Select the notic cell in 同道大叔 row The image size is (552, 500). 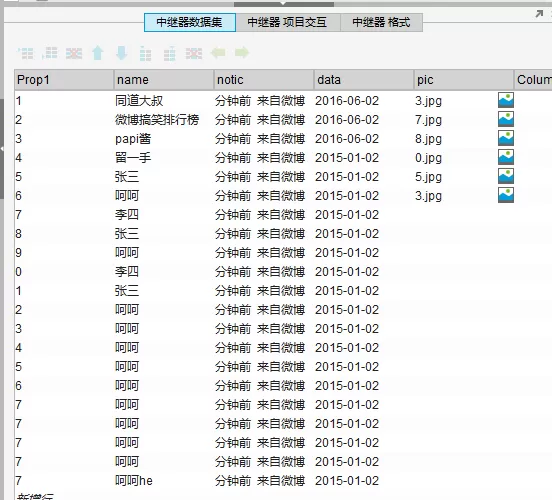(264, 101)
